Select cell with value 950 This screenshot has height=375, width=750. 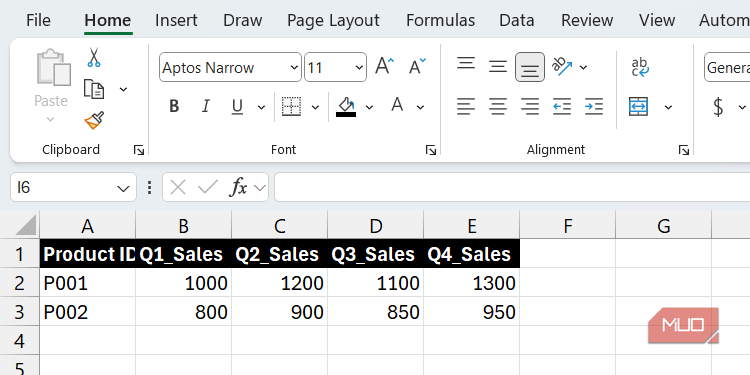pos(472,312)
